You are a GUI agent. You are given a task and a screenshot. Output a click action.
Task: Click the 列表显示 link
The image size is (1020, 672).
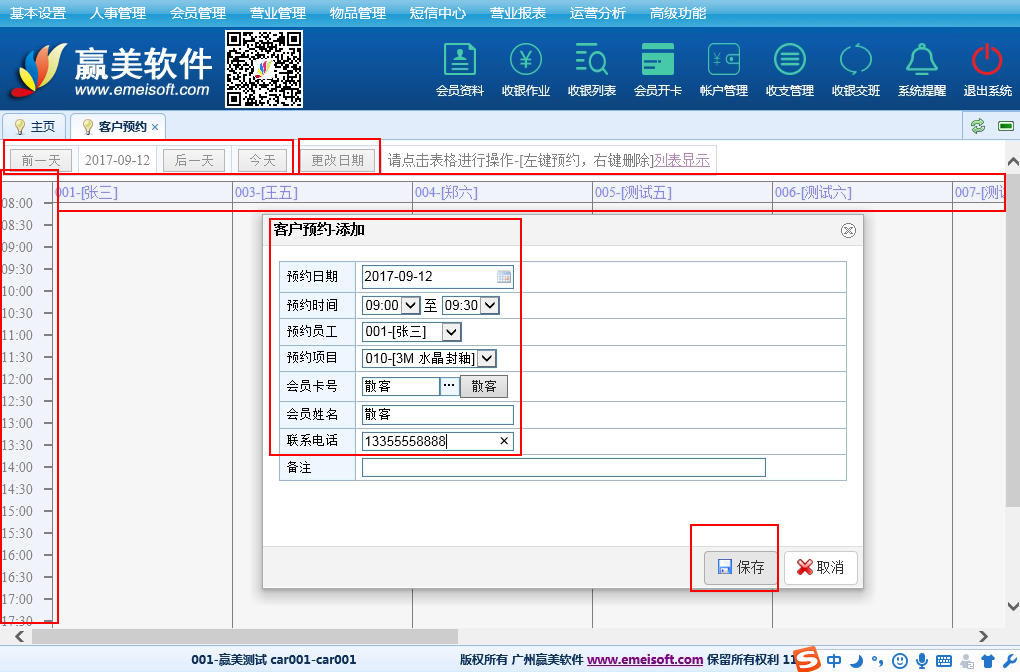click(682, 160)
